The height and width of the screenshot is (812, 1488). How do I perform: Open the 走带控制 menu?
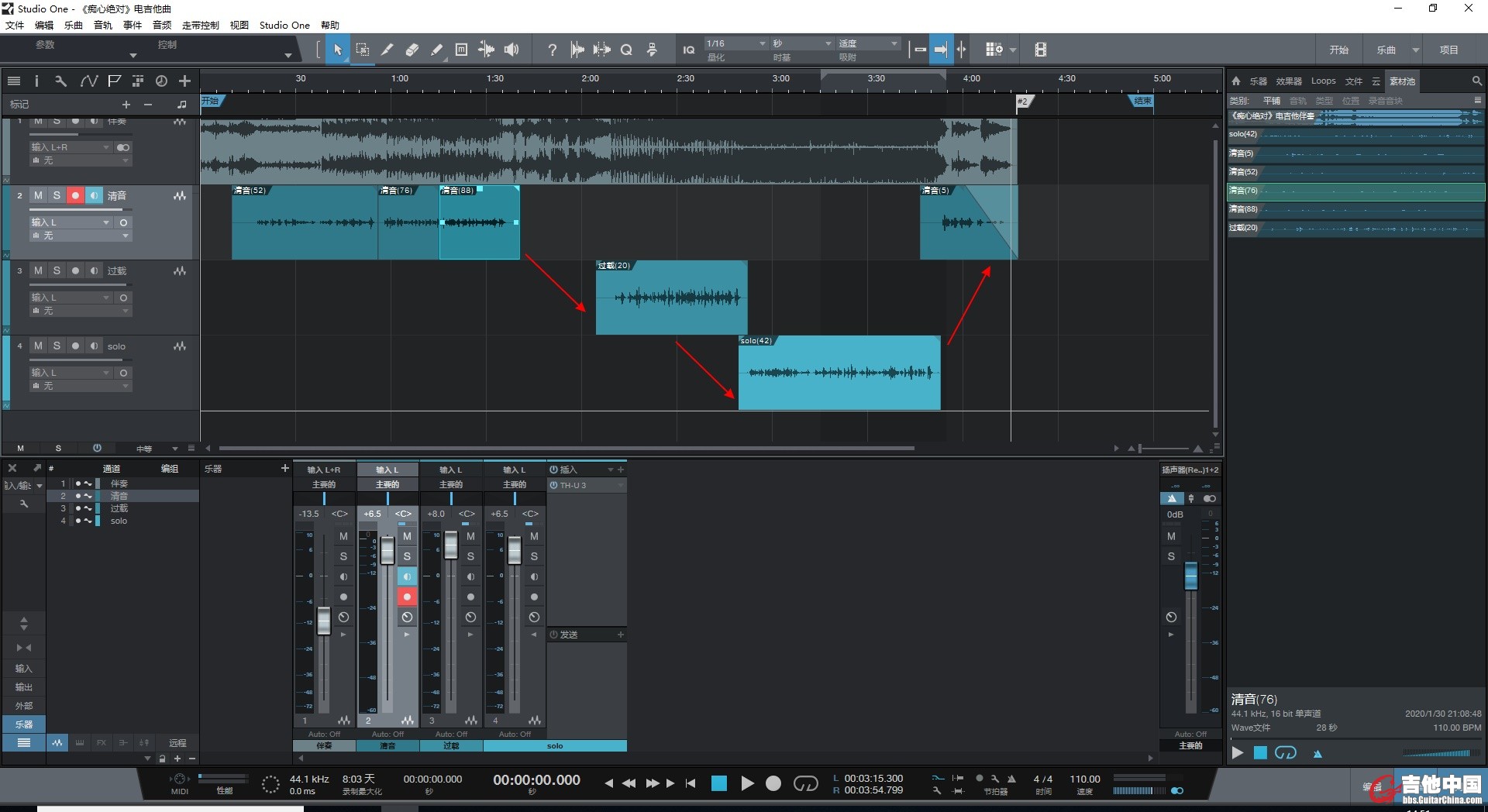click(200, 25)
